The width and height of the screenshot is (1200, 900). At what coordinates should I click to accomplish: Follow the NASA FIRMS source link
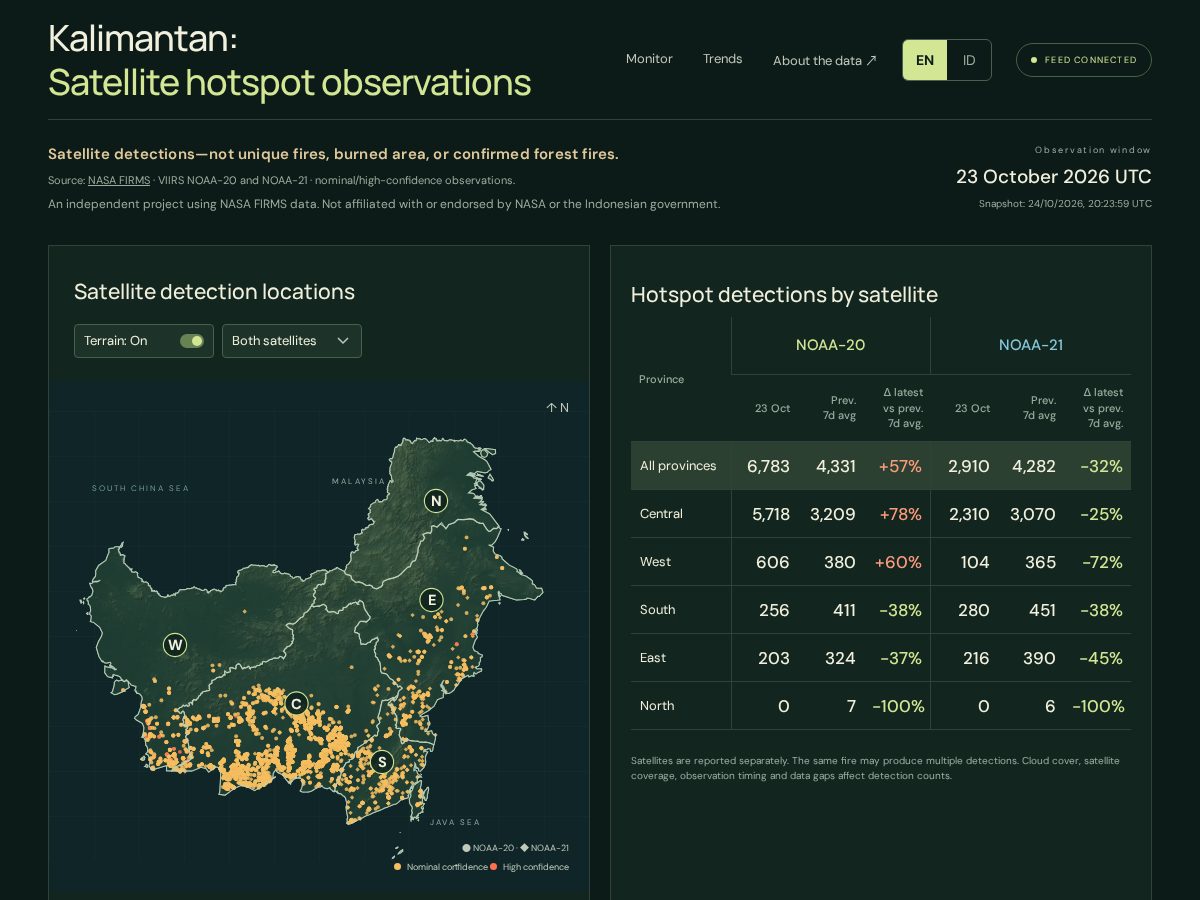pos(119,181)
